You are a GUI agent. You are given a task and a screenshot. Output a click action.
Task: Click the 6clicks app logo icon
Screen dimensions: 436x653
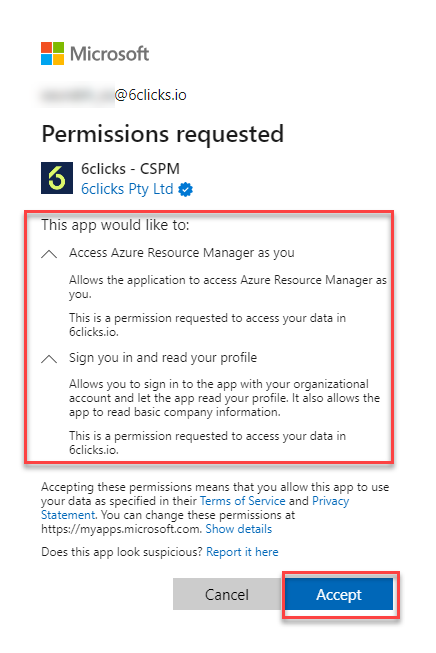pyautogui.click(x=57, y=178)
